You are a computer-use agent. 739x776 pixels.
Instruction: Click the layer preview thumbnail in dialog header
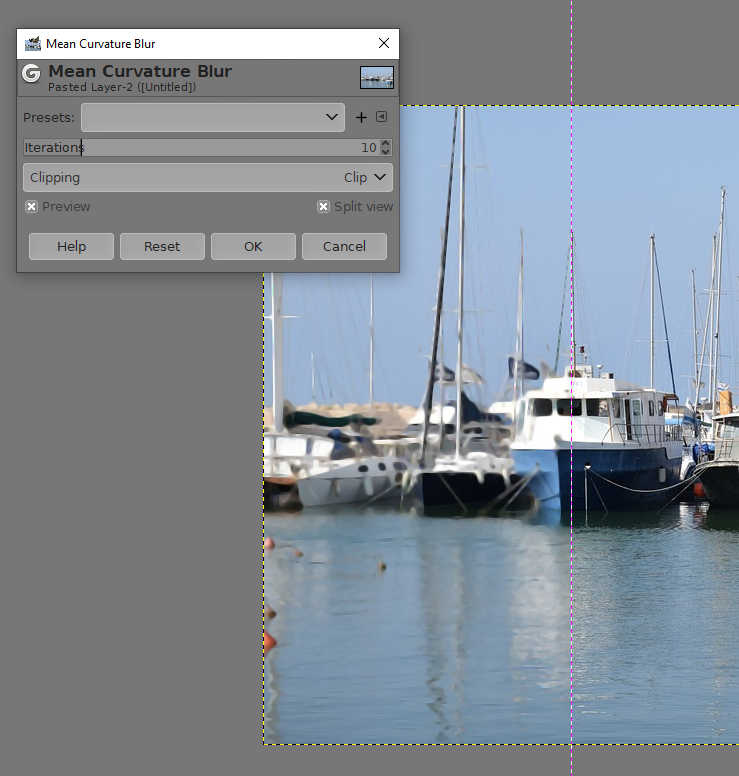(377, 77)
